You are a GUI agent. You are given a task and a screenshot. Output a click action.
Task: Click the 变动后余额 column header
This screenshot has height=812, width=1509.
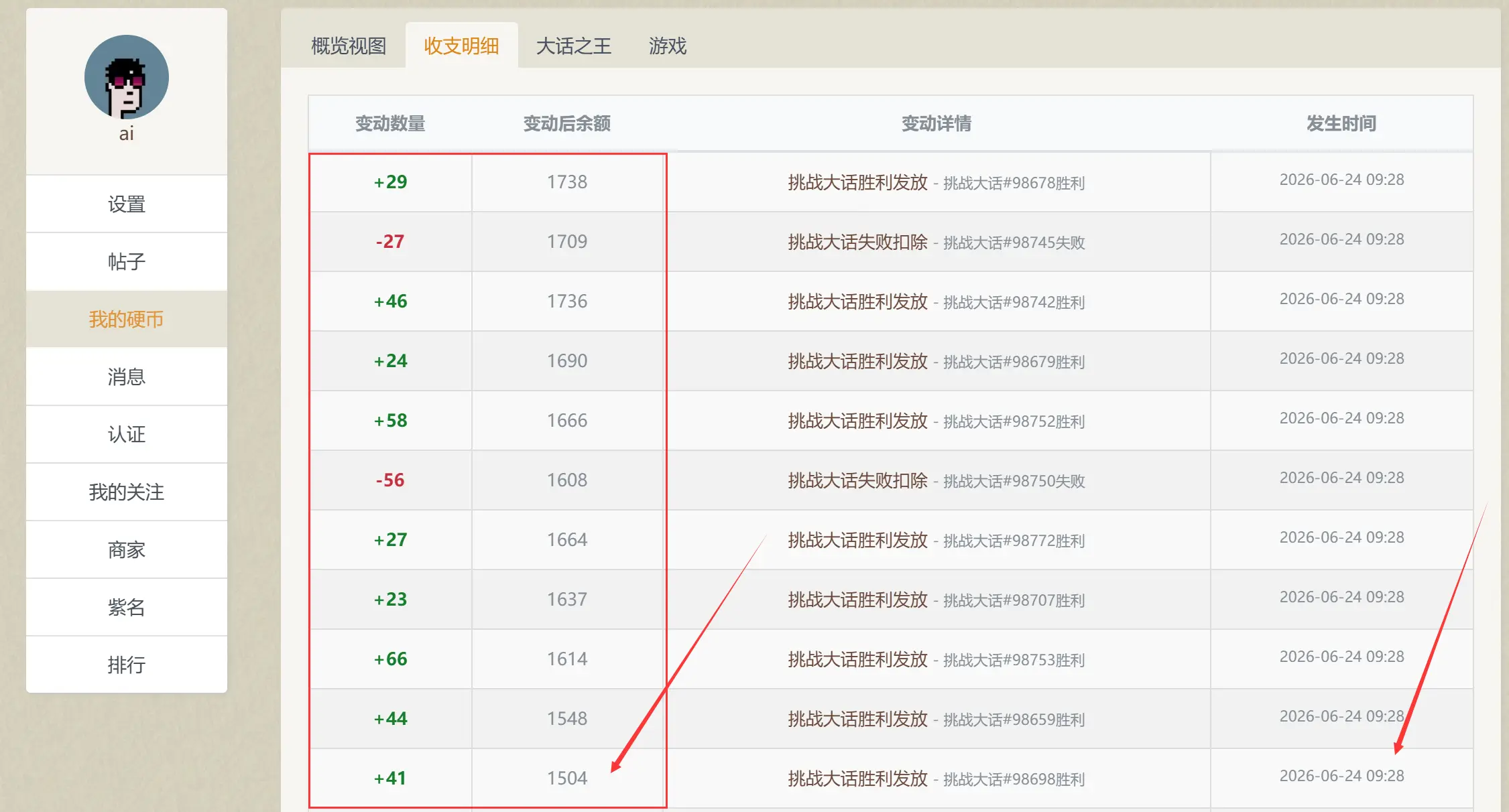(x=567, y=123)
